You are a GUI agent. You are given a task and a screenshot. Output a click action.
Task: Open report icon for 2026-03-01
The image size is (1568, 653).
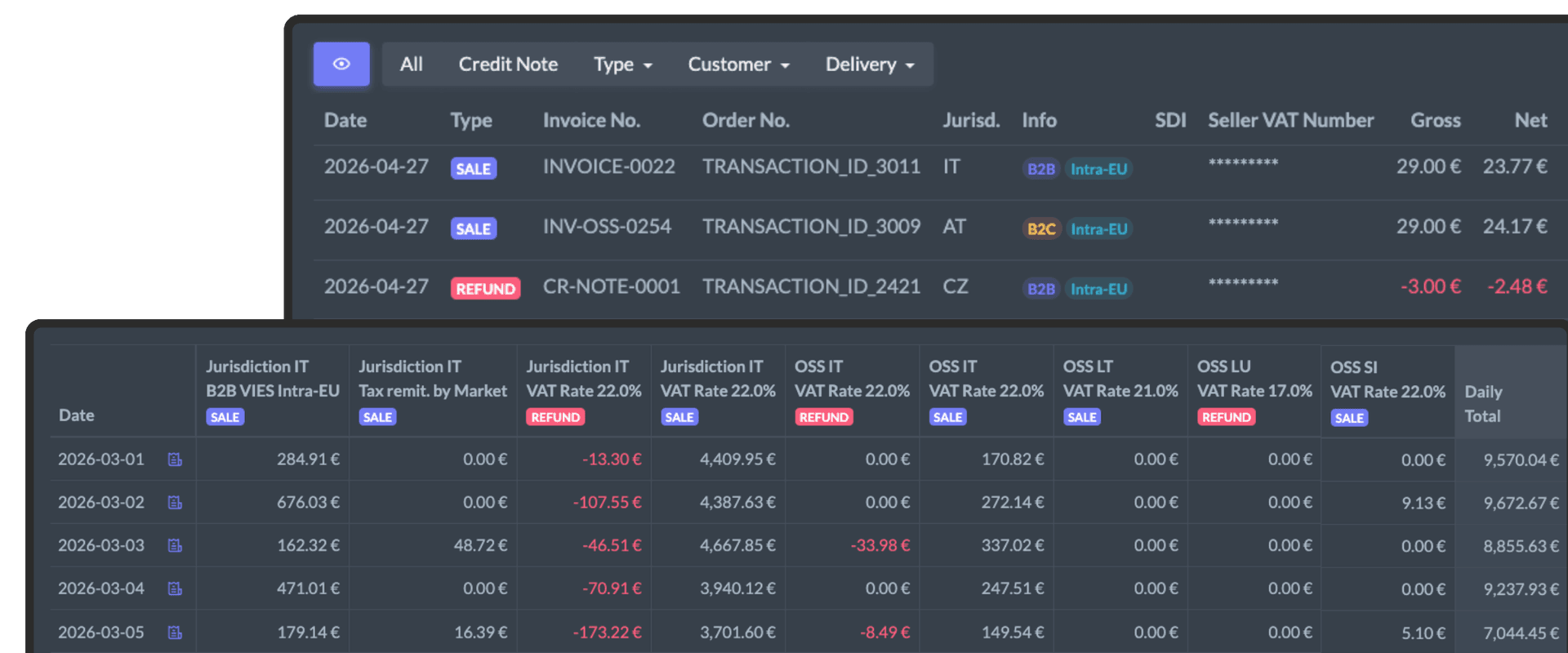tap(175, 460)
